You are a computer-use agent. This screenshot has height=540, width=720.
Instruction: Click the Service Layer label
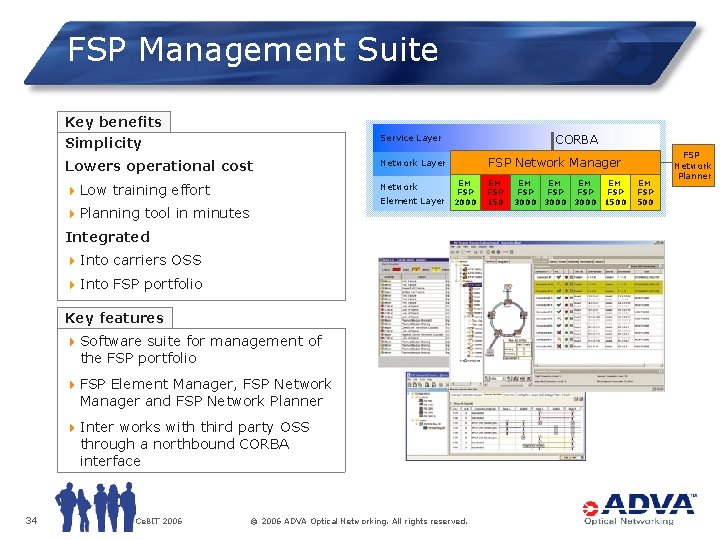point(411,138)
